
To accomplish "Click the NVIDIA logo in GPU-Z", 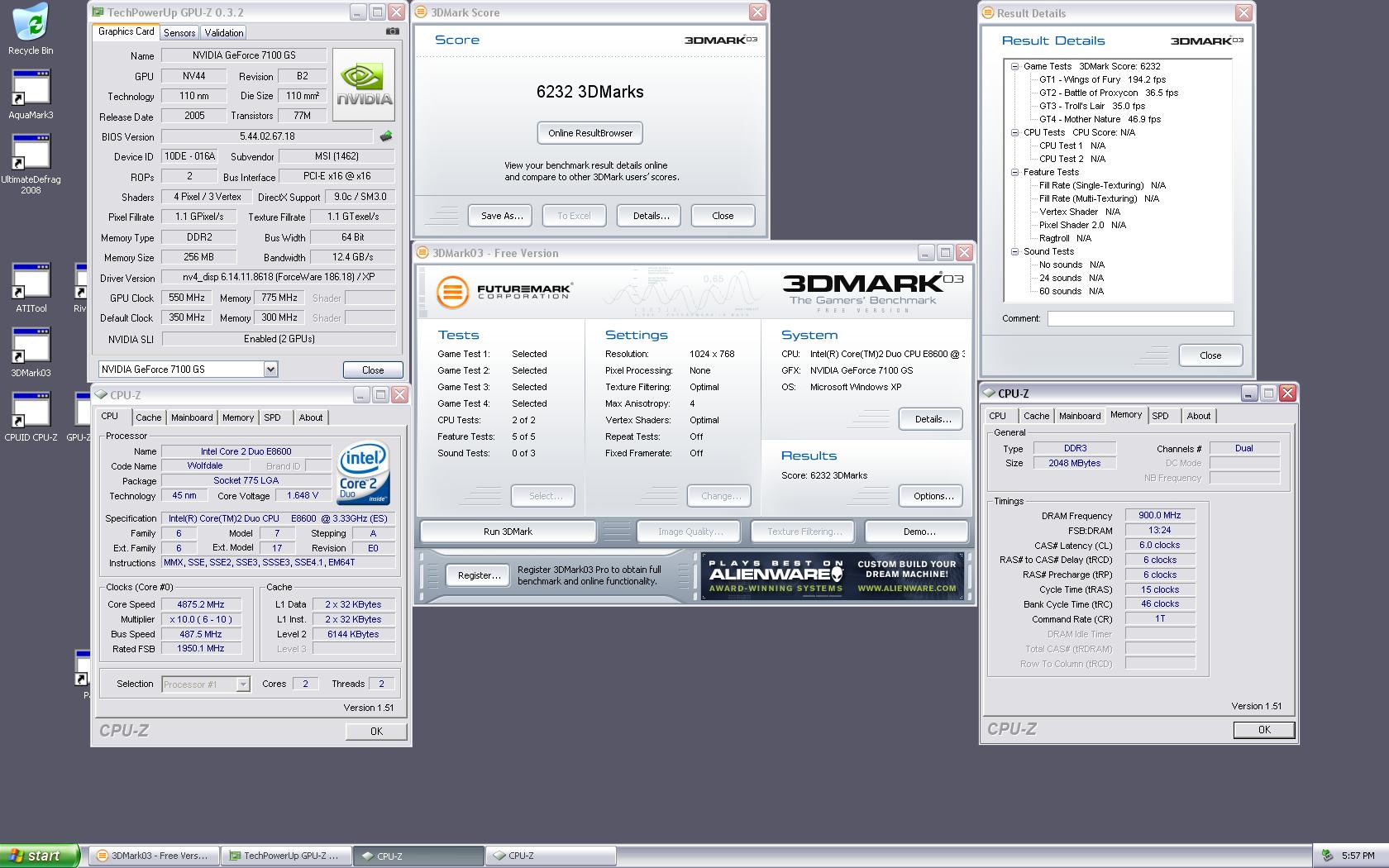I will (364, 86).
